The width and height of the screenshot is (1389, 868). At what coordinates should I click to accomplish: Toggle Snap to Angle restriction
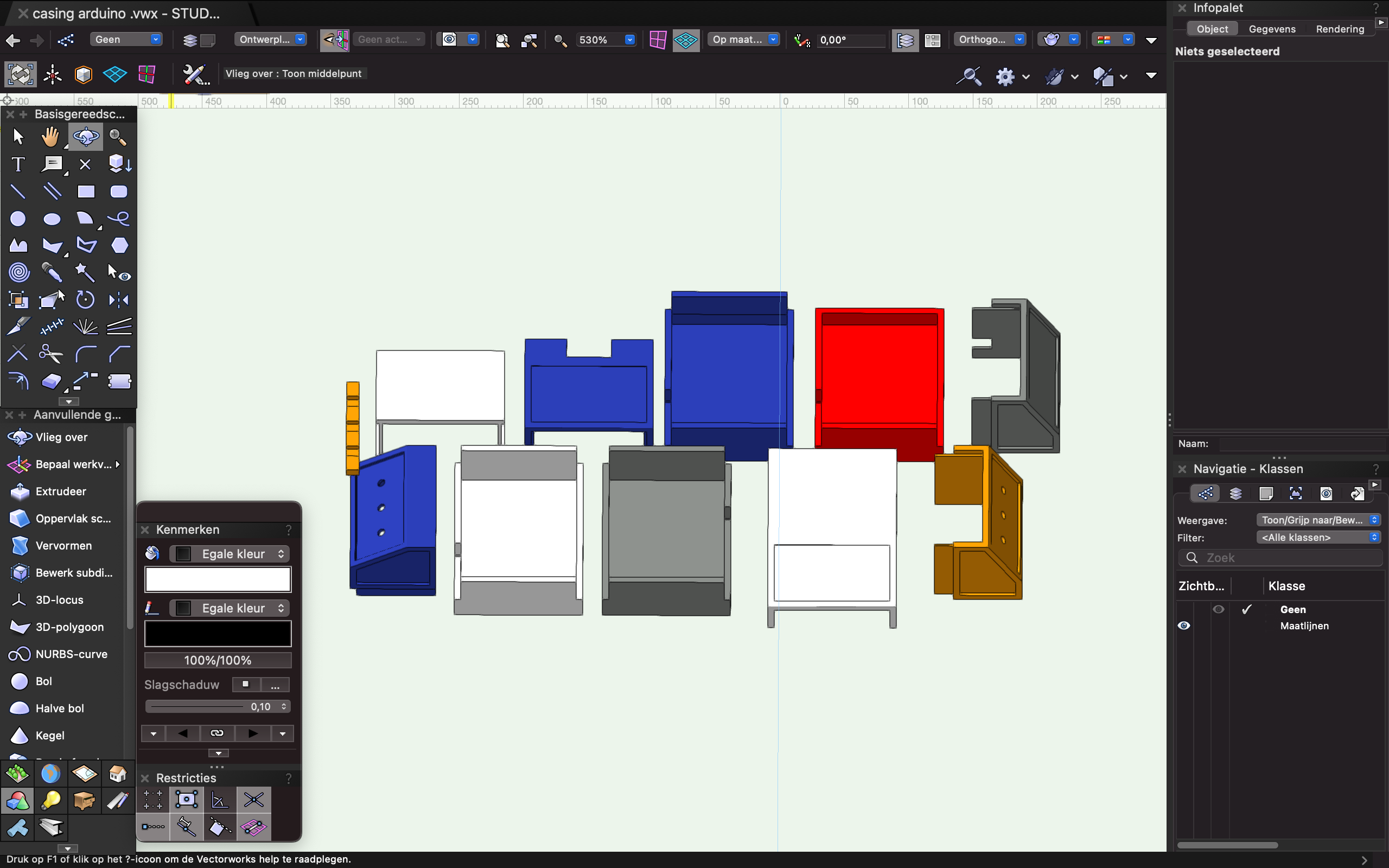pos(220,800)
